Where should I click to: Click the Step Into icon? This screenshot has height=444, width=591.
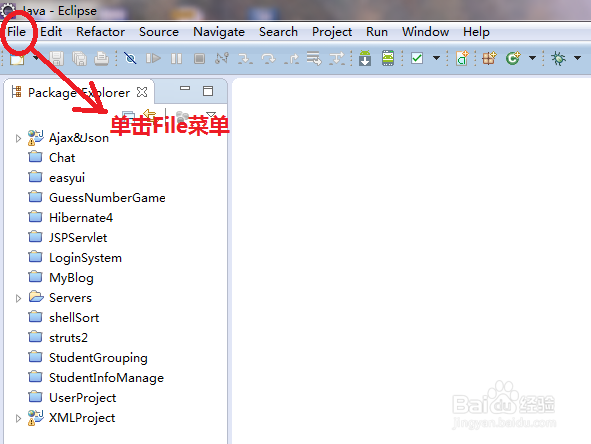pos(245,58)
